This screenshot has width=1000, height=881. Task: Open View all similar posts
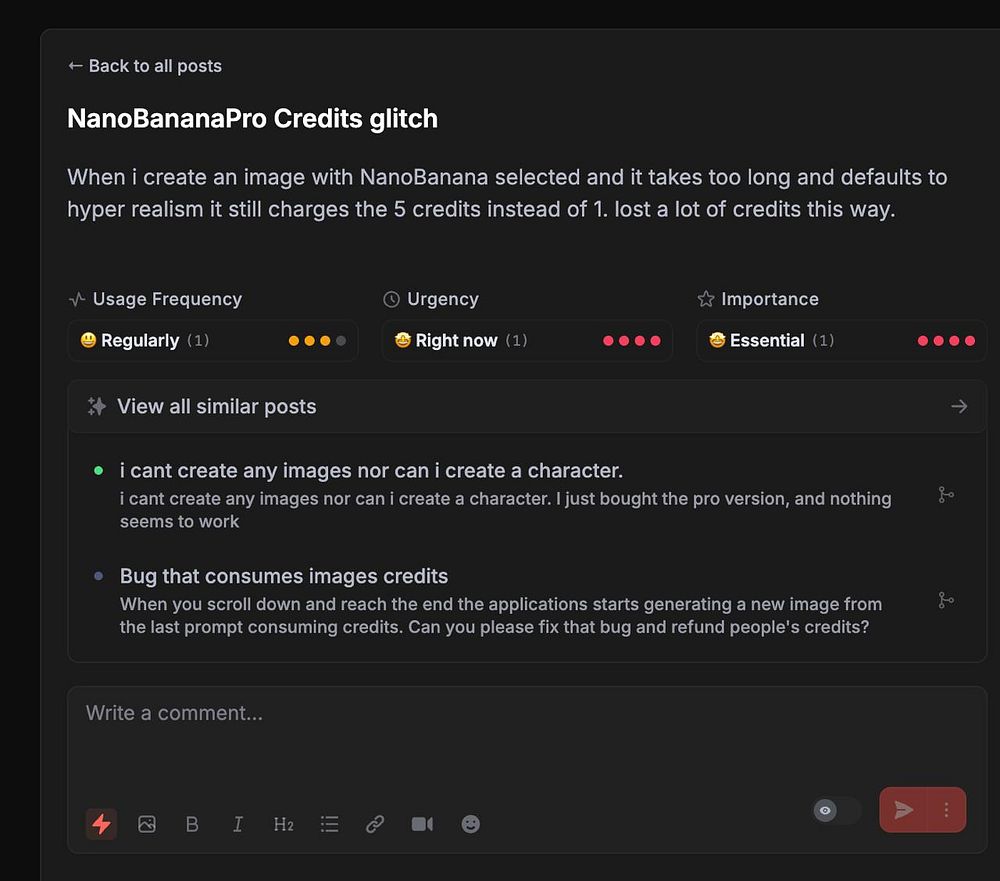point(527,406)
